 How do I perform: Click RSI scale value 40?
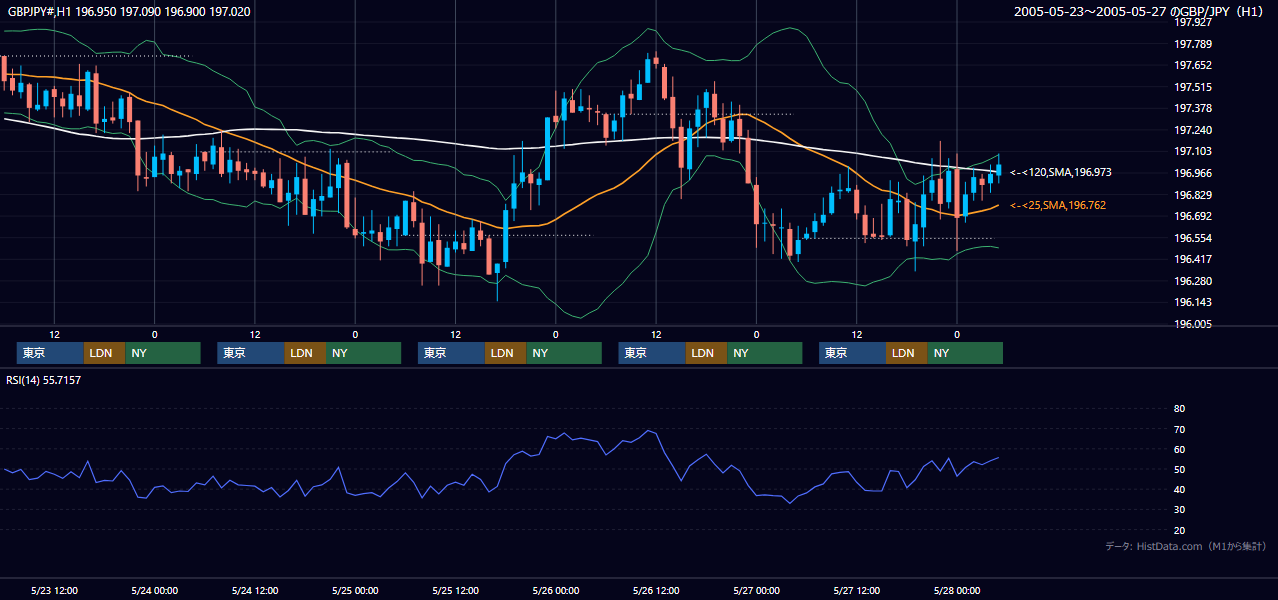pos(1179,489)
